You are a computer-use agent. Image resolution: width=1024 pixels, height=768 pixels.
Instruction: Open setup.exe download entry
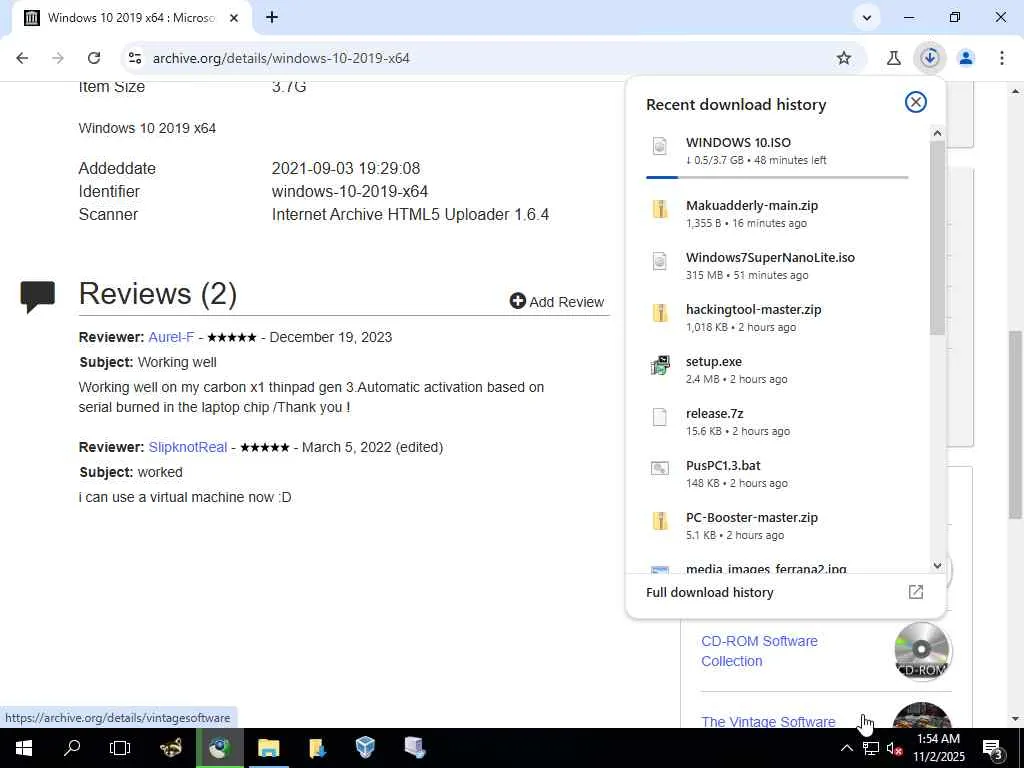click(x=776, y=370)
